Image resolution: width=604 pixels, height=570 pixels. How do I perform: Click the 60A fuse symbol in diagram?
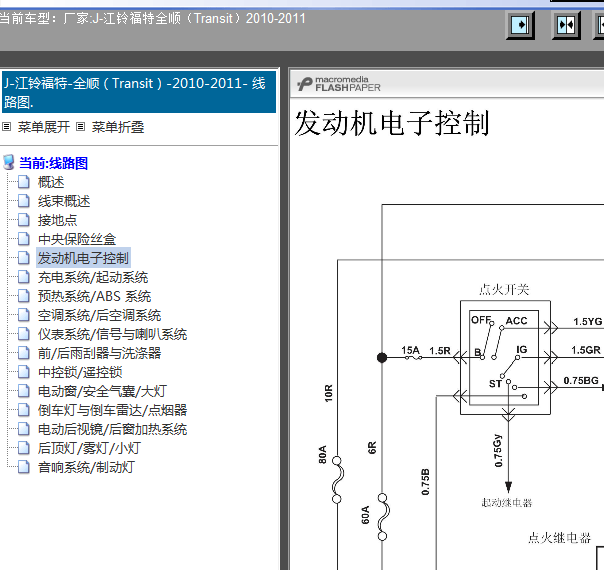pyautogui.click(x=383, y=517)
